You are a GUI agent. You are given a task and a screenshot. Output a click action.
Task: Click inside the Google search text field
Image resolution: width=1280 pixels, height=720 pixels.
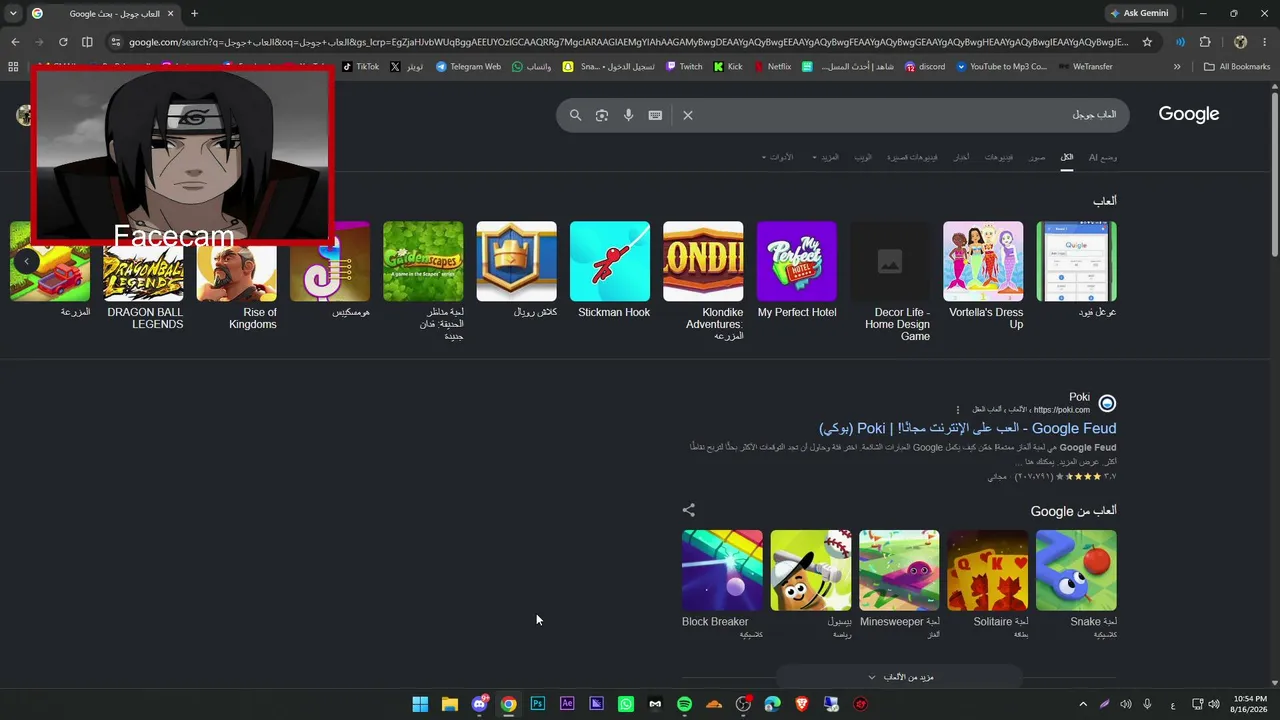point(910,115)
